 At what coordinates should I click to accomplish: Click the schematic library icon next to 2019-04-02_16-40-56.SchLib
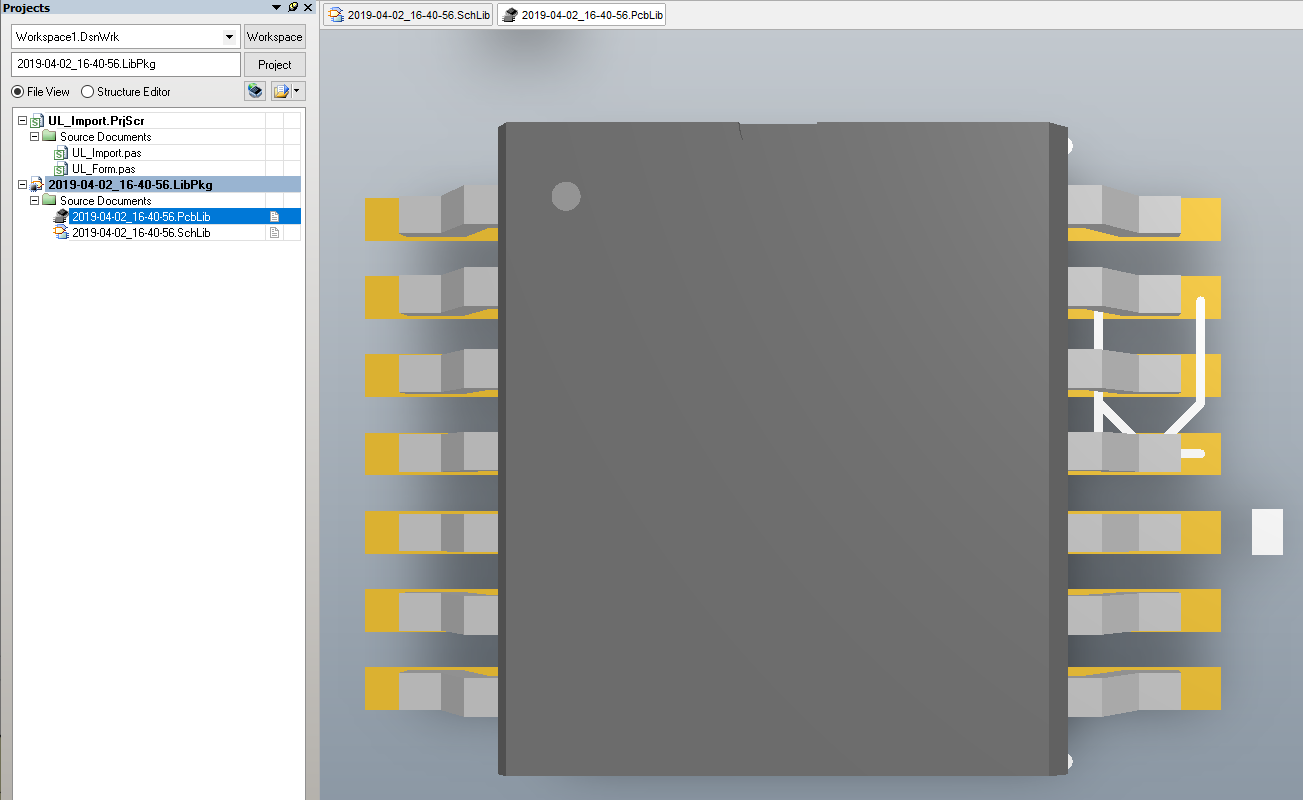[62, 232]
